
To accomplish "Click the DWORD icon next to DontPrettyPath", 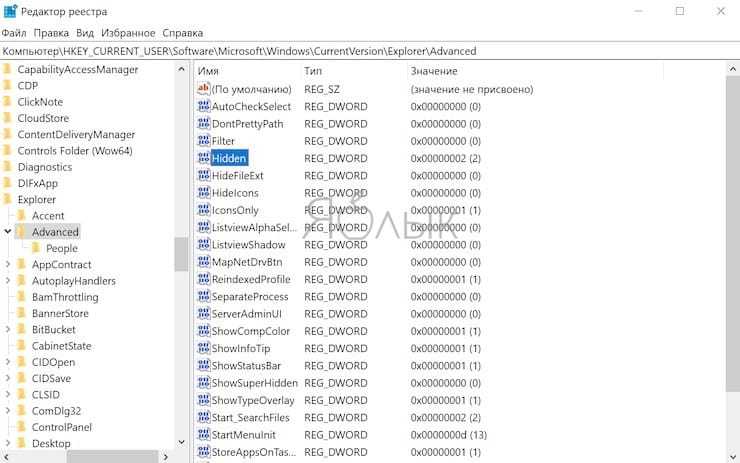I will tap(203, 124).
